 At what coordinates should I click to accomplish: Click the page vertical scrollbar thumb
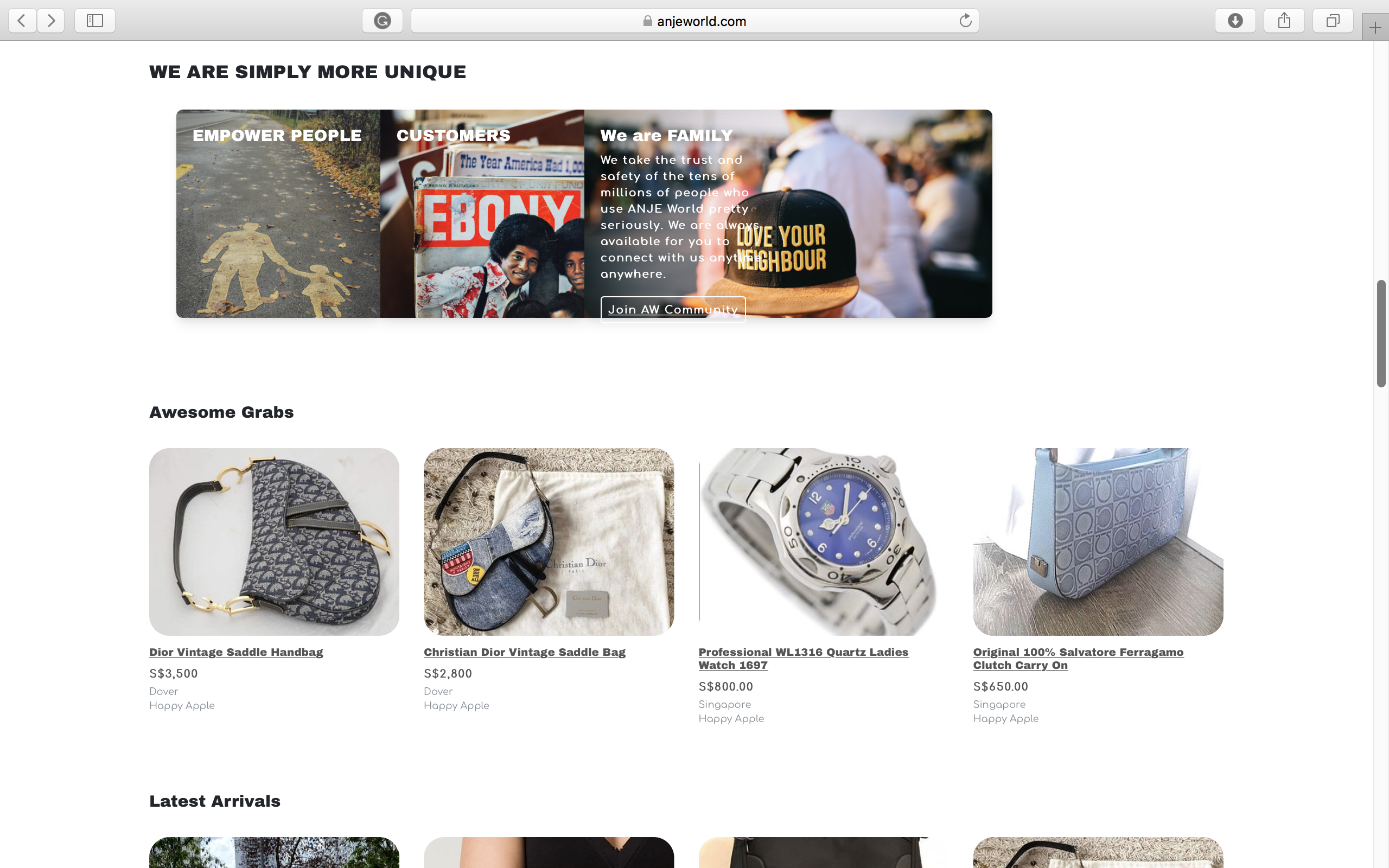(1381, 334)
